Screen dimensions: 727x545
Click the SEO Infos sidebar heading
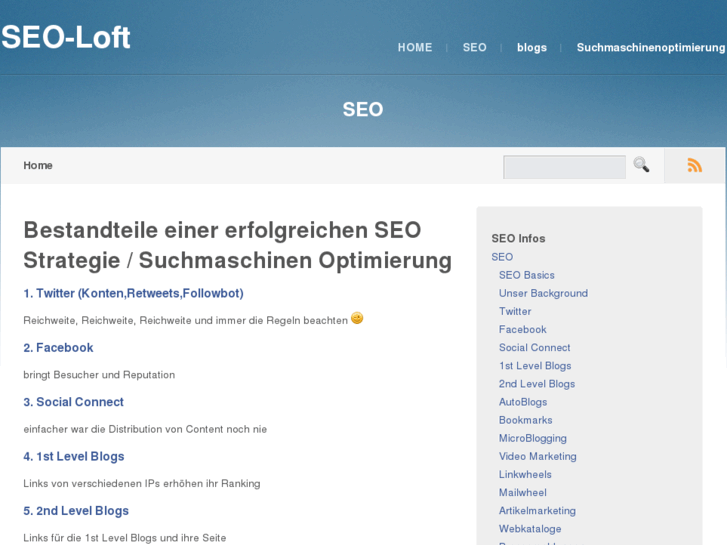coord(518,238)
